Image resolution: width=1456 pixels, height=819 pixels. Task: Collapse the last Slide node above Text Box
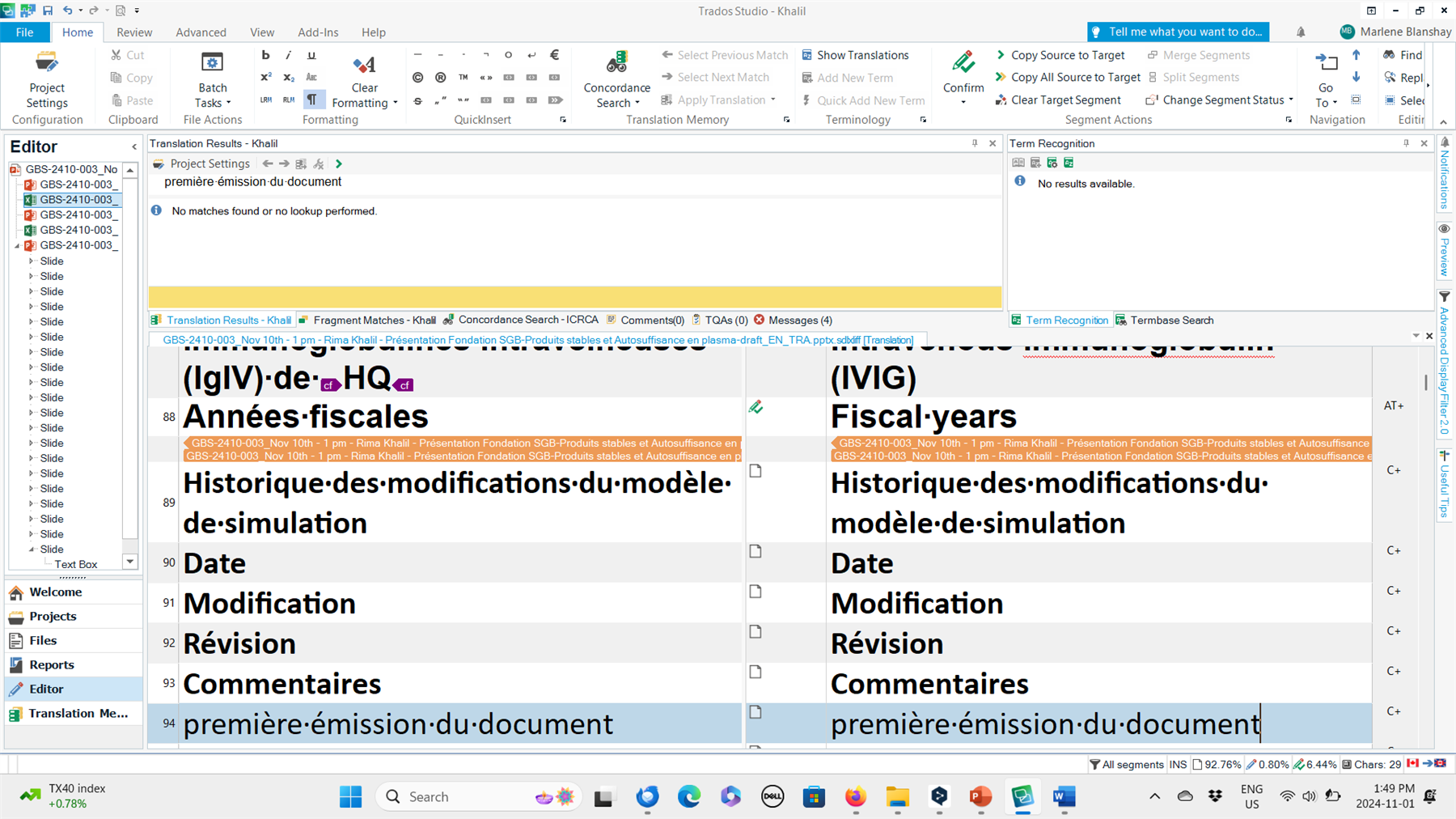pos(31,549)
